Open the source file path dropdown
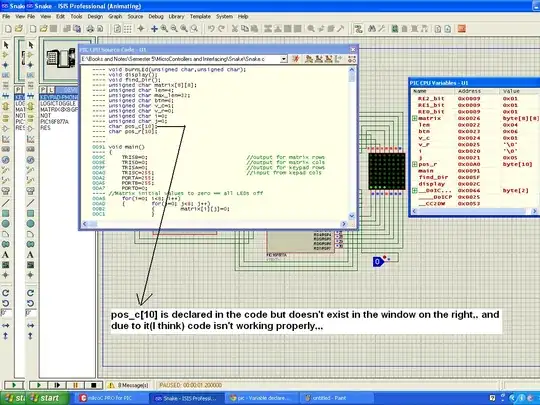 283,59
